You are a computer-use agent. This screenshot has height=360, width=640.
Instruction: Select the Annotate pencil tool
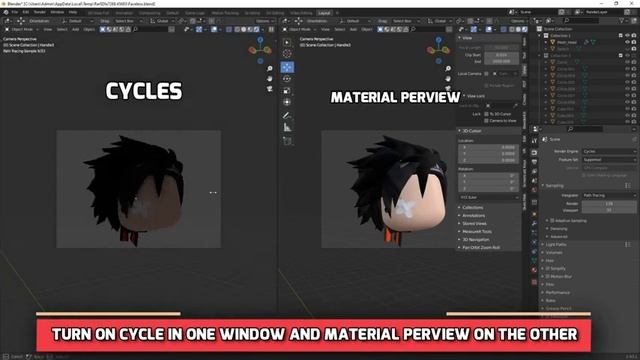(x=287, y=116)
